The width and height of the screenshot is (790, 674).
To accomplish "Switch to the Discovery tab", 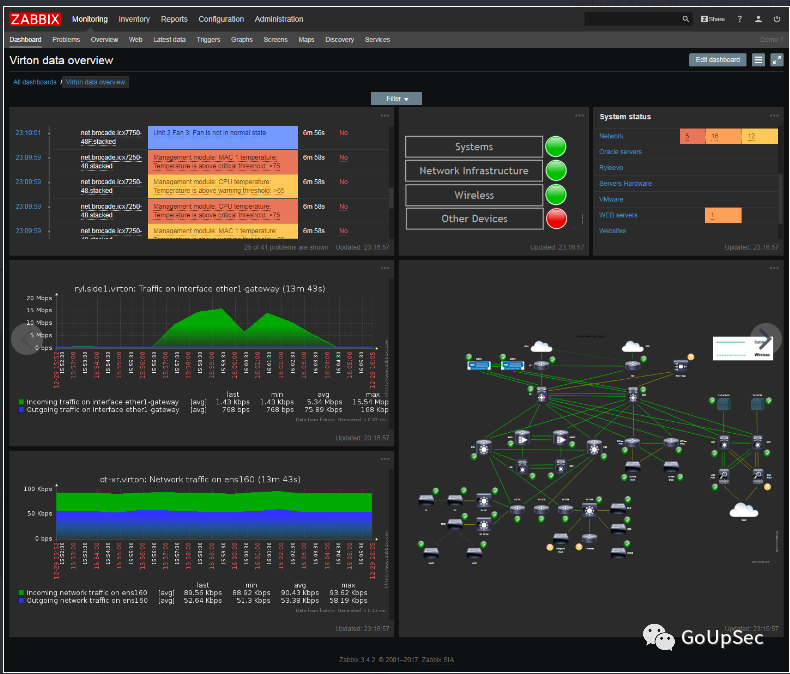I will [340, 40].
